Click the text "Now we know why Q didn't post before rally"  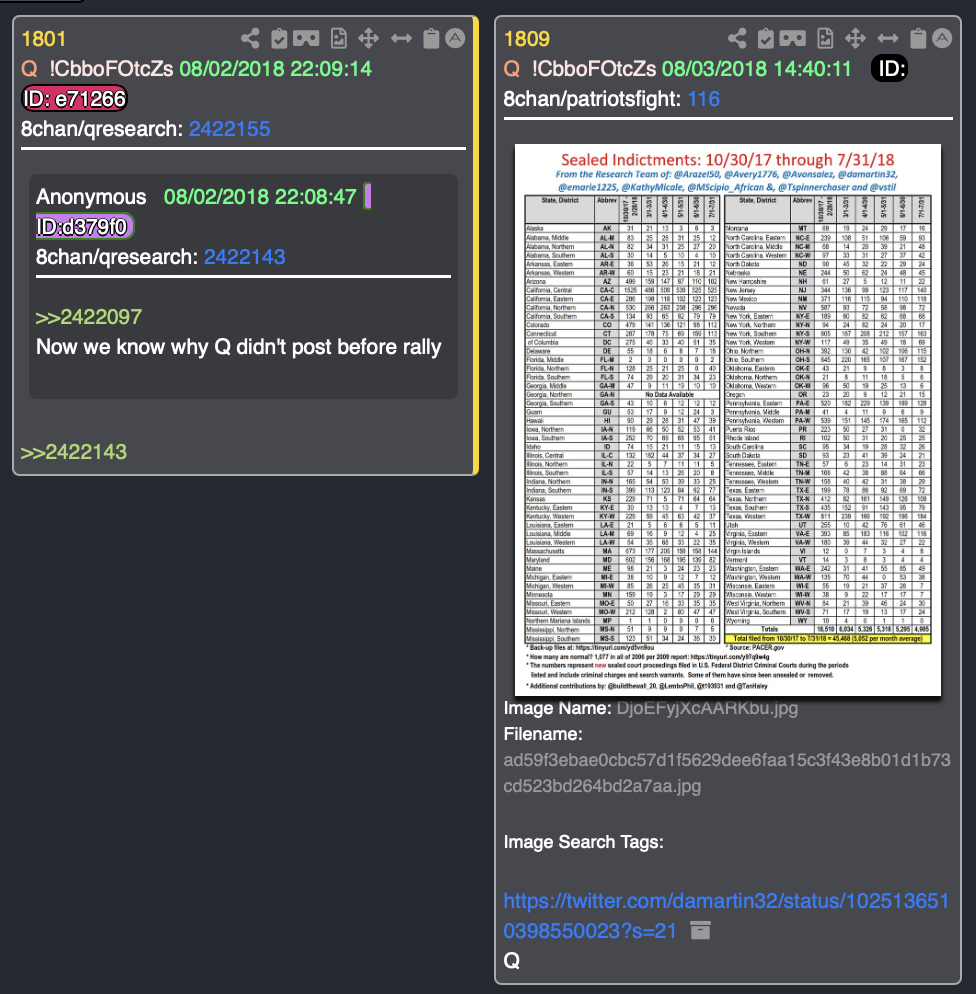click(x=239, y=347)
